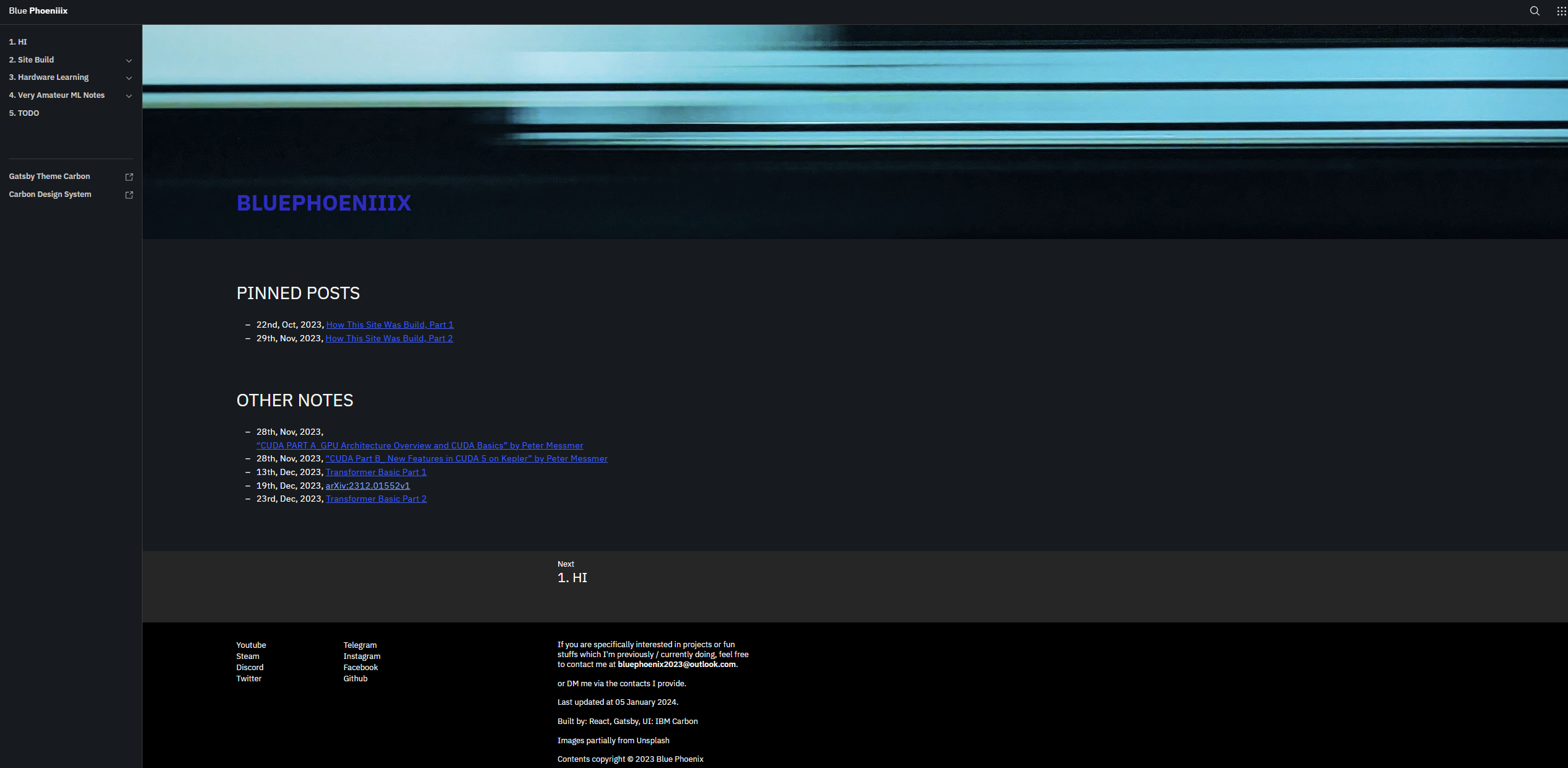
Task: Open Carbon Design System sidebar link
Action: click(50, 194)
